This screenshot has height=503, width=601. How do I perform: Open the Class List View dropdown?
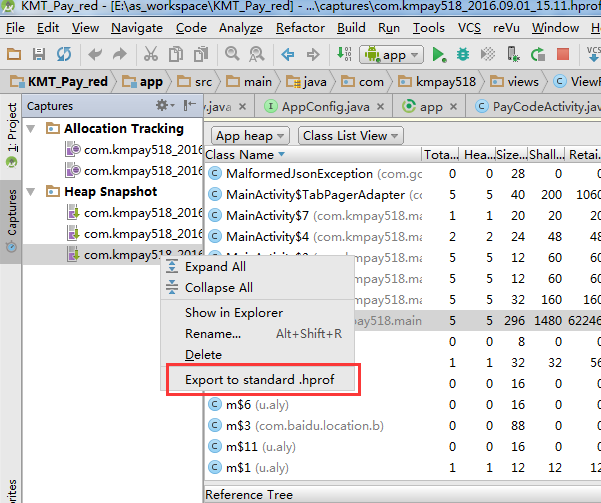coord(350,135)
